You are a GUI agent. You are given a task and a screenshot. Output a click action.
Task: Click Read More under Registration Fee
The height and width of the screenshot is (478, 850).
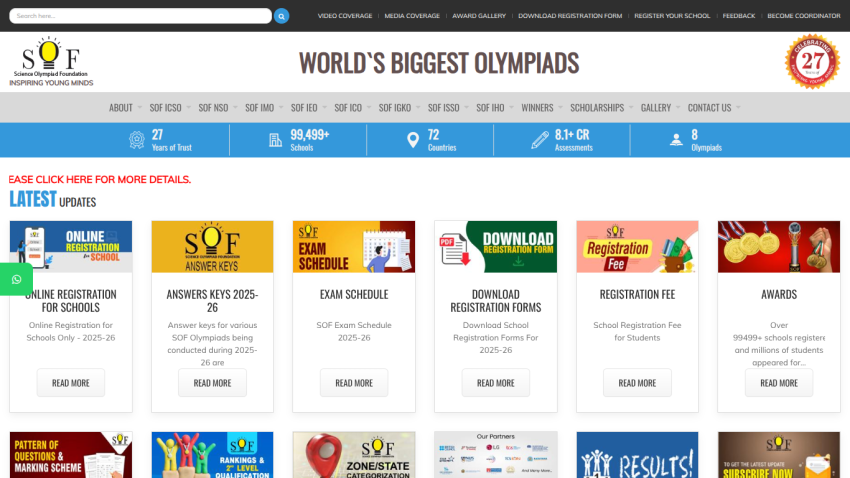coord(637,383)
